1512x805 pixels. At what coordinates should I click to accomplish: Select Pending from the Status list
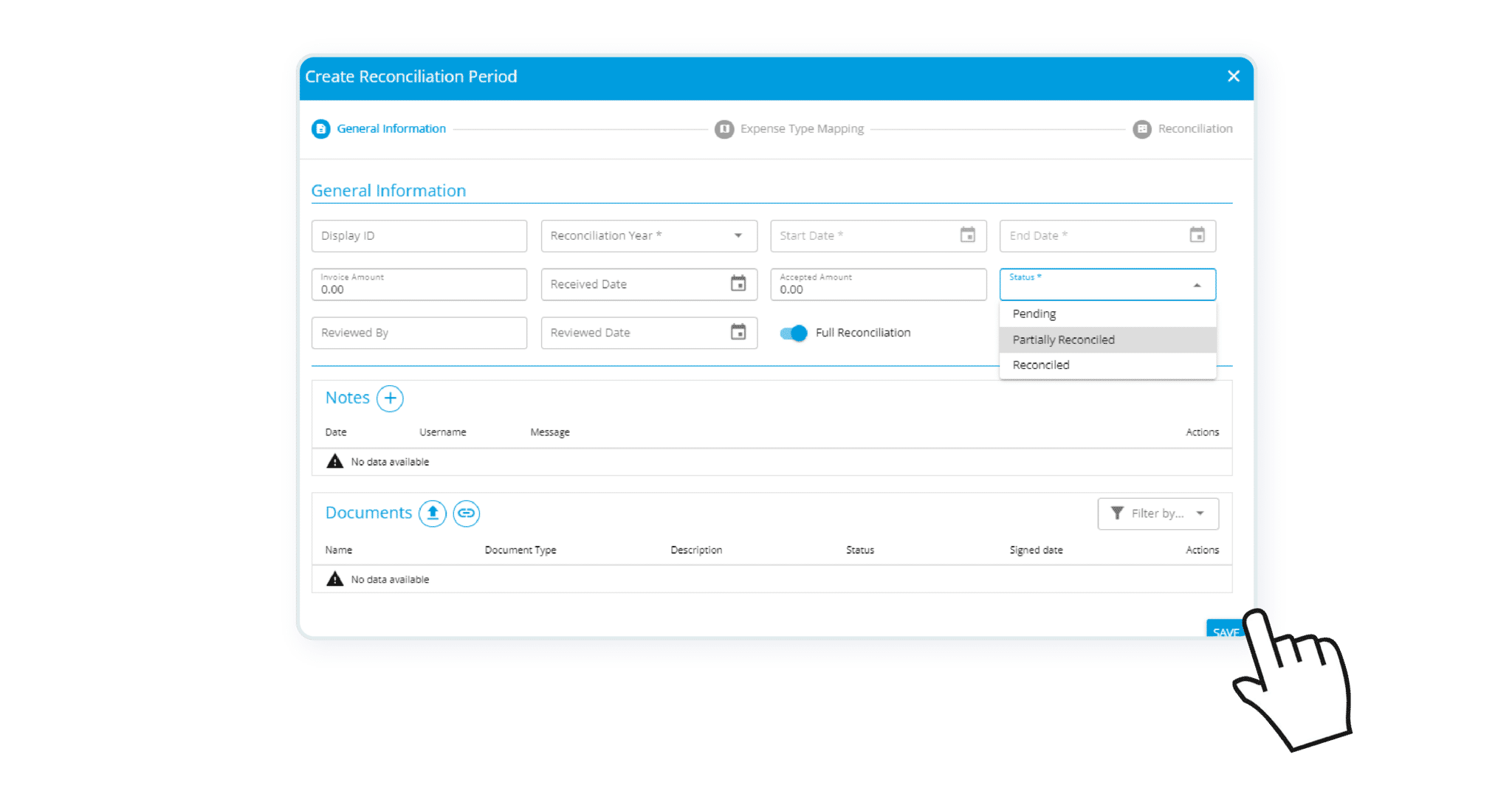point(1034,314)
